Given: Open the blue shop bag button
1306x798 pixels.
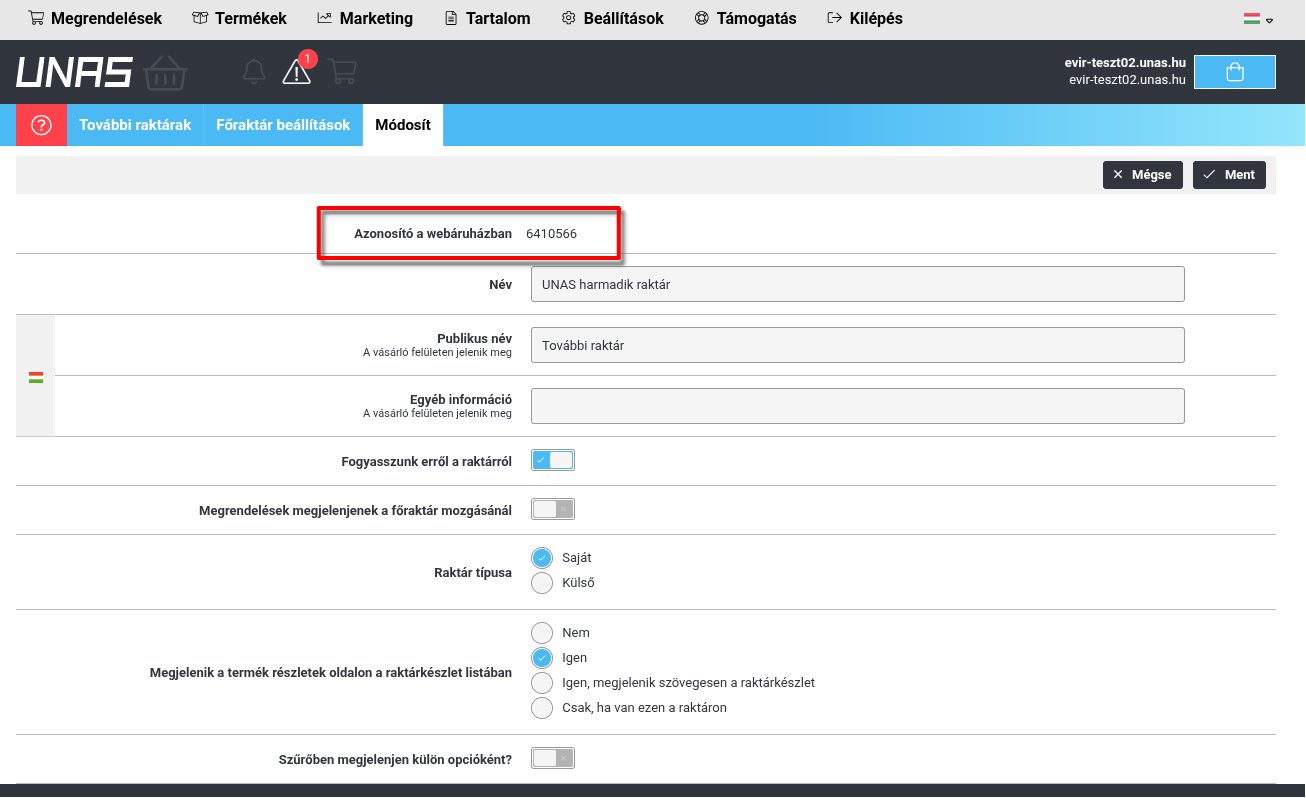Looking at the screenshot, I should click(x=1234, y=72).
